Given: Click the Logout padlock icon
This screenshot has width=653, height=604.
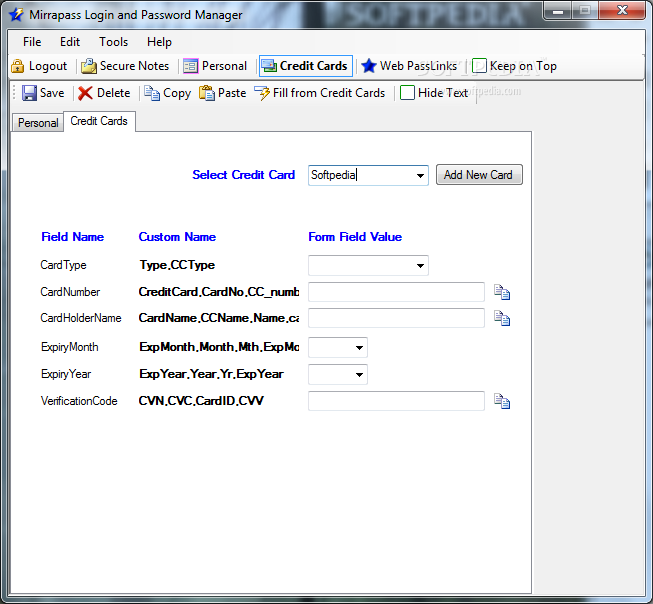Looking at the screenshot, I should coord(17,66).
